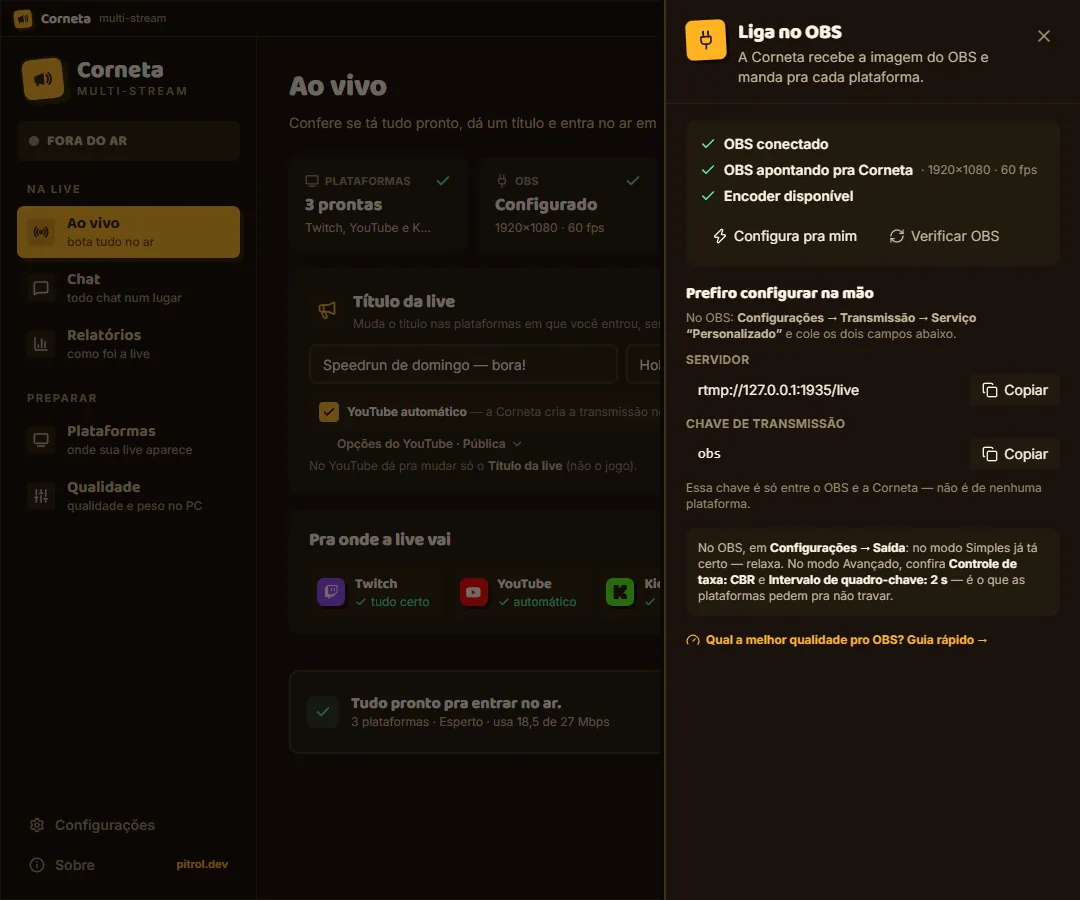The image size is (1080, 900).
Task: Copy the server rtmp address
Action: (1015, 390)
